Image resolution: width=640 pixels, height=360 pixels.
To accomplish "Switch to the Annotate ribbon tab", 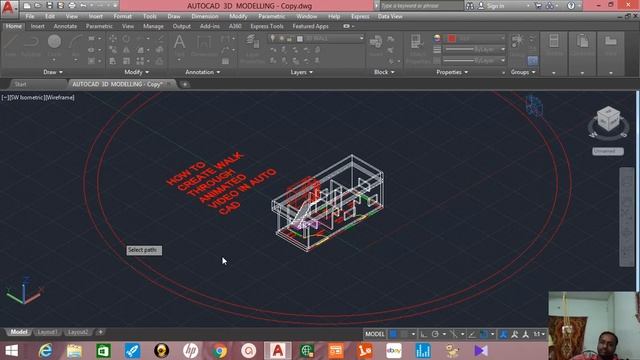I will pyautogui.click(x=65, y=26).
